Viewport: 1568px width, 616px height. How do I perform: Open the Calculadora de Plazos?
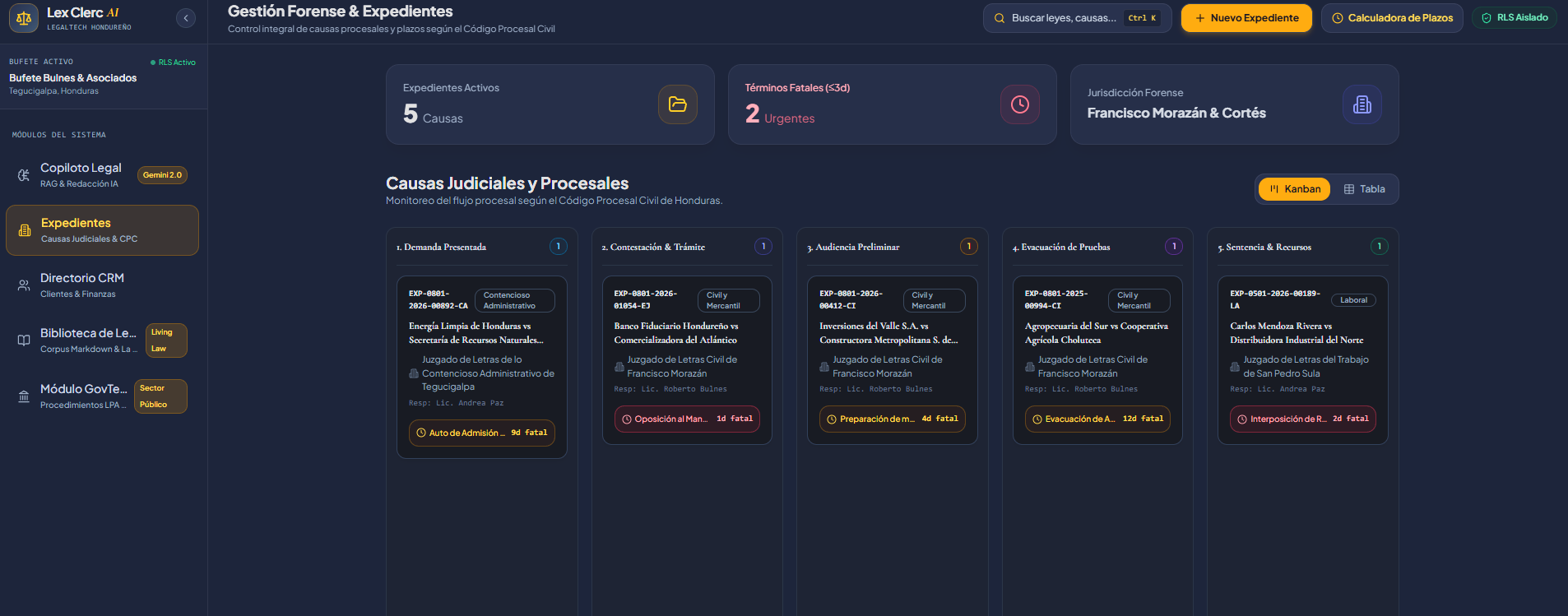tap(1392, 18)
